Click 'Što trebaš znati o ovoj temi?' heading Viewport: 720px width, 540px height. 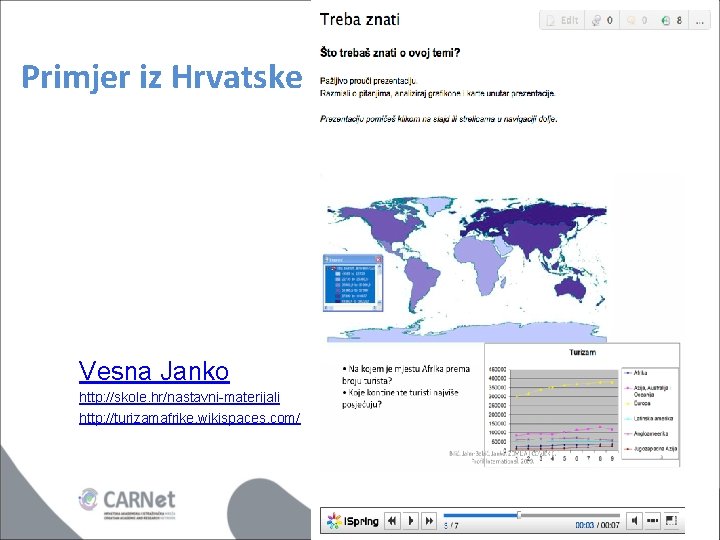[390, 53]
